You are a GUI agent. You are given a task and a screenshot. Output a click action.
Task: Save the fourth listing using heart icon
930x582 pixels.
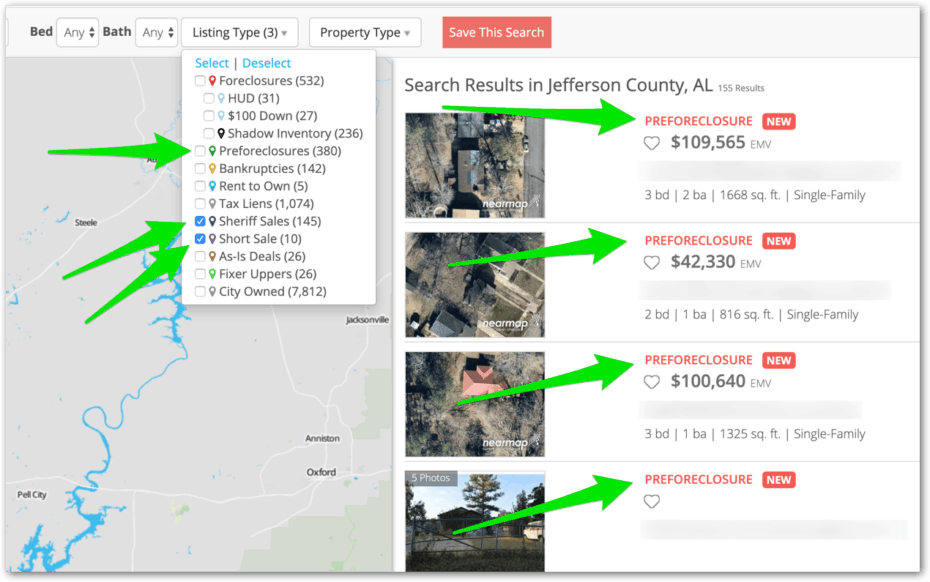(x=652, y=502)
